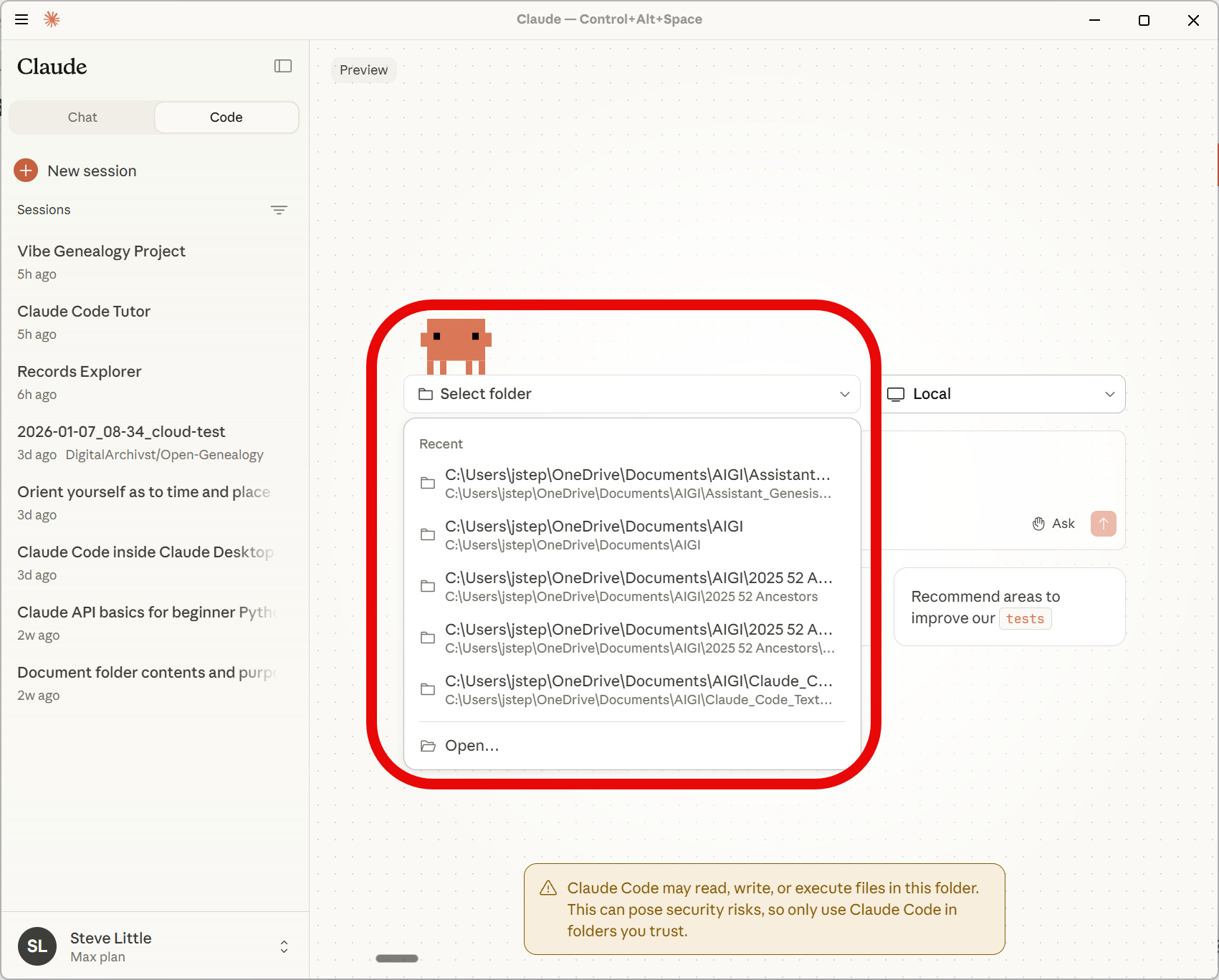1219x980 pixels.
Task: Open Claude Code Tutor session
Action: (x=154, y=322)
